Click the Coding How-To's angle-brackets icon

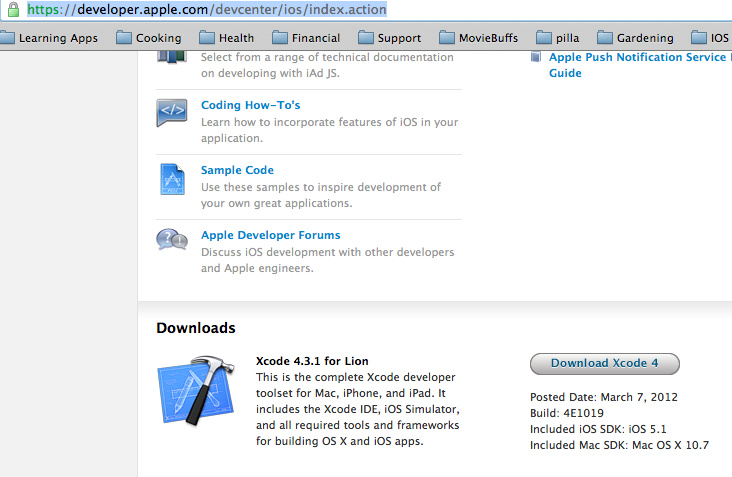[171, 113]
